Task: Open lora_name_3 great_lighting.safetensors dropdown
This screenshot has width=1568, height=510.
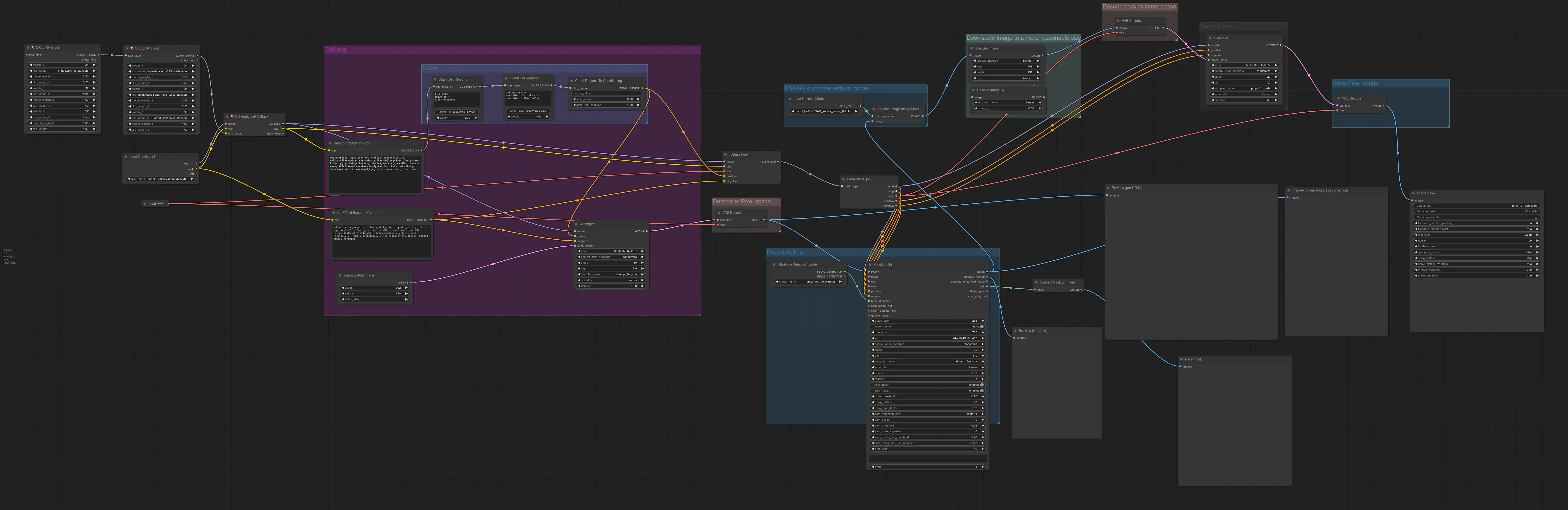Action: [162, 118]
